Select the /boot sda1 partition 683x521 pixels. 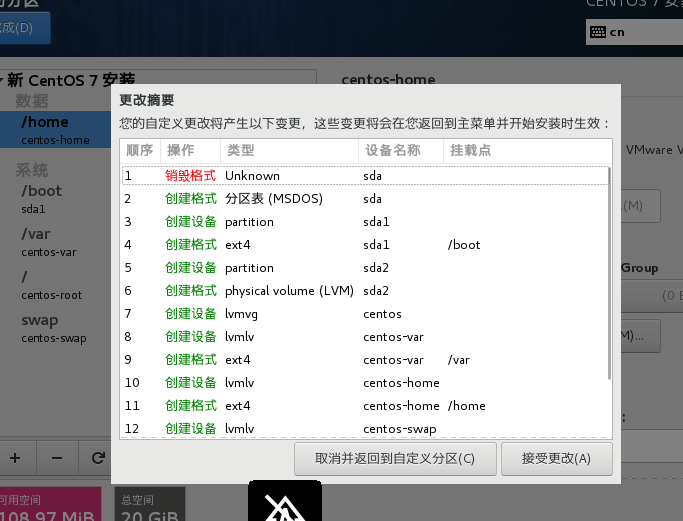click(55, 199)
